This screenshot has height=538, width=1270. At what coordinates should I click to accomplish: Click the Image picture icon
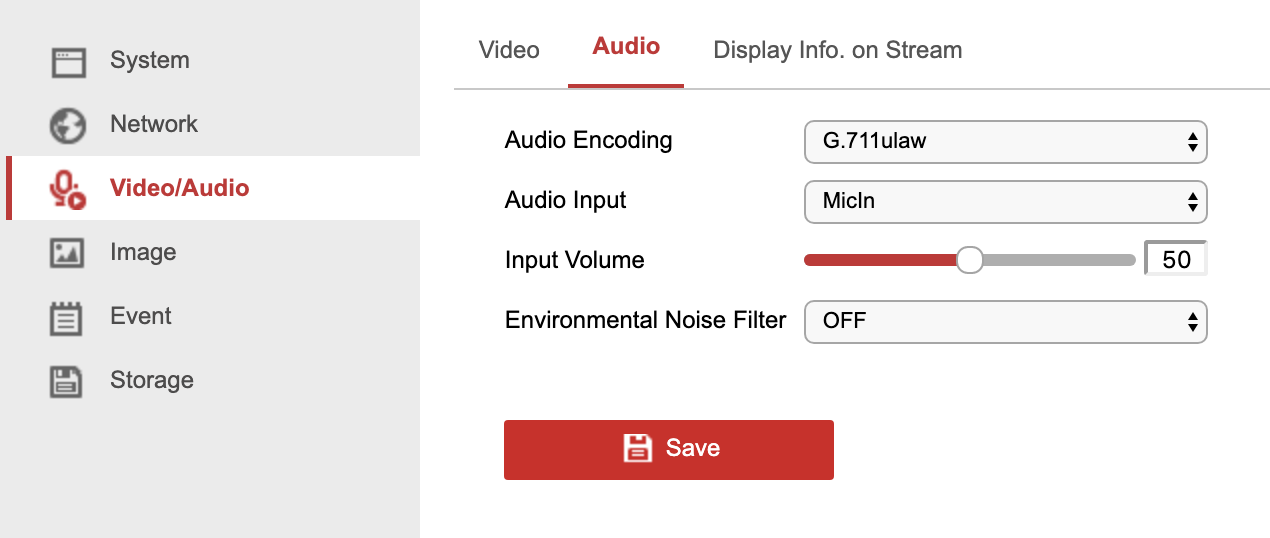tap(68, 253)
